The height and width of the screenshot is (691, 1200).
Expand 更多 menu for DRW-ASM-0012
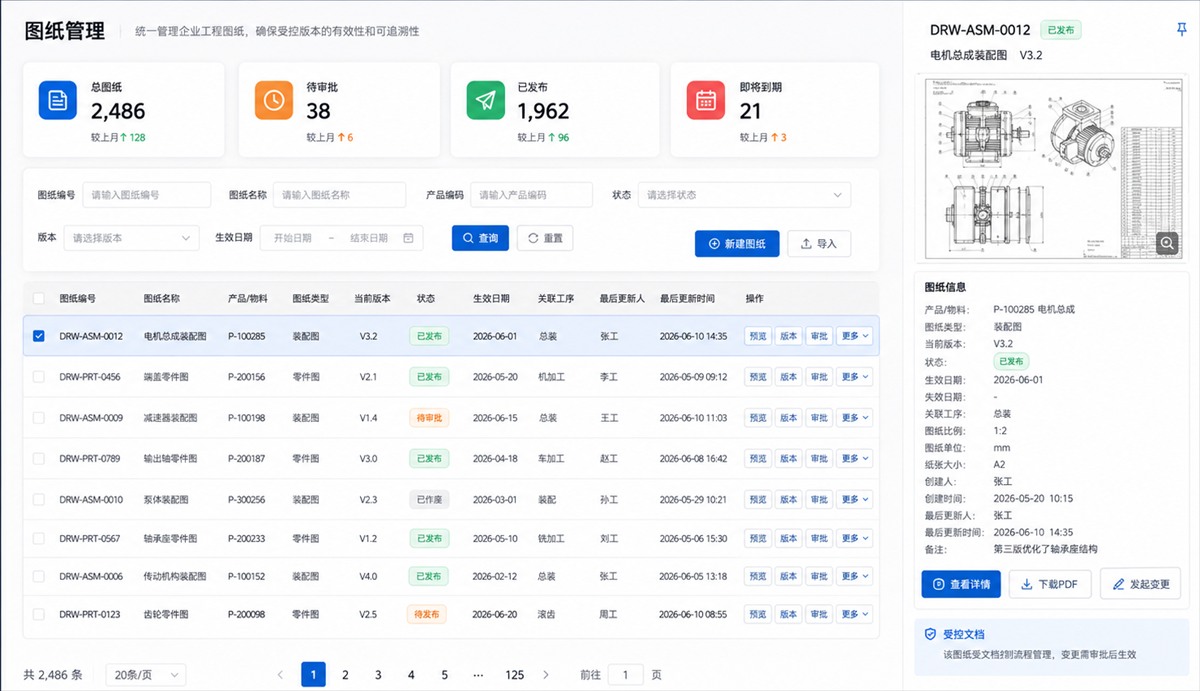pyautogui.click(x=854, y=336)
